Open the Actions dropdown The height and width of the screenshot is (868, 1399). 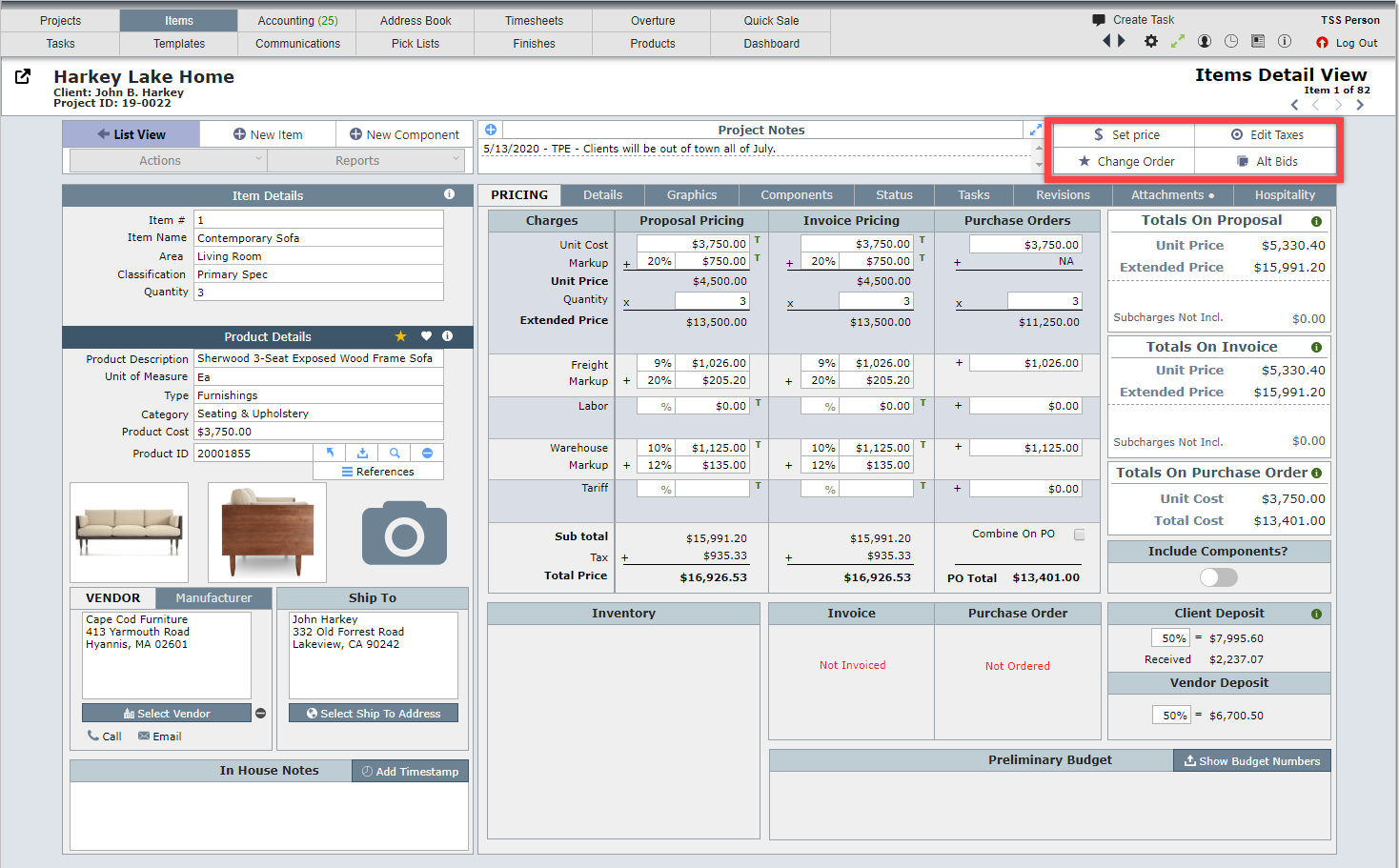point(168,161)
